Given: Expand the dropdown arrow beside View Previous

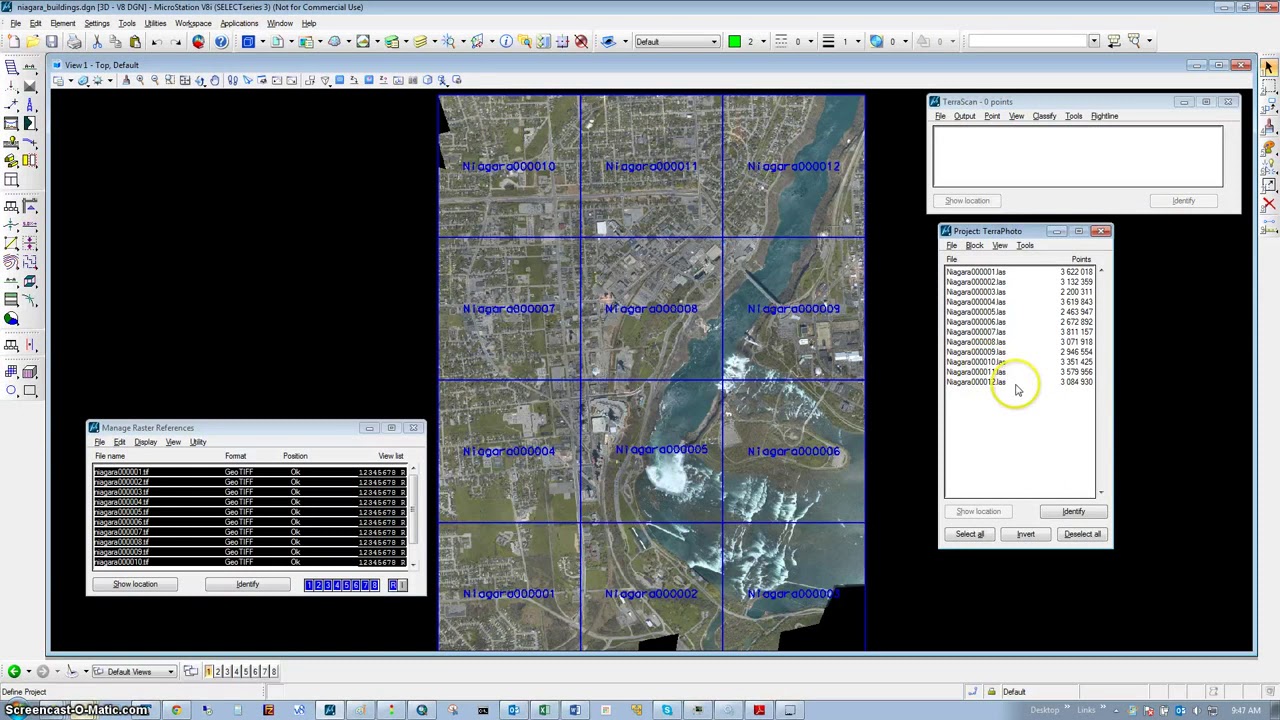Looking at the screenshot, I should coord(28,671).
